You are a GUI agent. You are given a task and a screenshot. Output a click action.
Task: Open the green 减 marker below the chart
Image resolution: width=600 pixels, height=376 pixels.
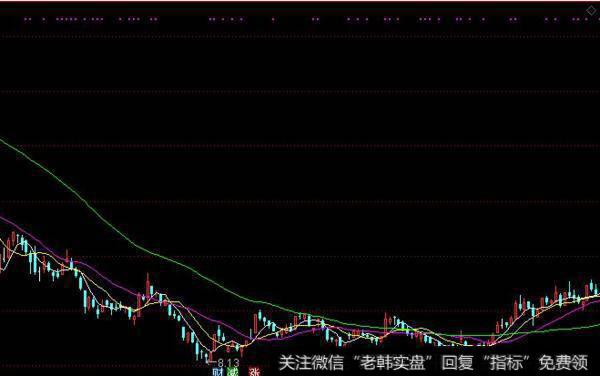[x=232, y=372]
